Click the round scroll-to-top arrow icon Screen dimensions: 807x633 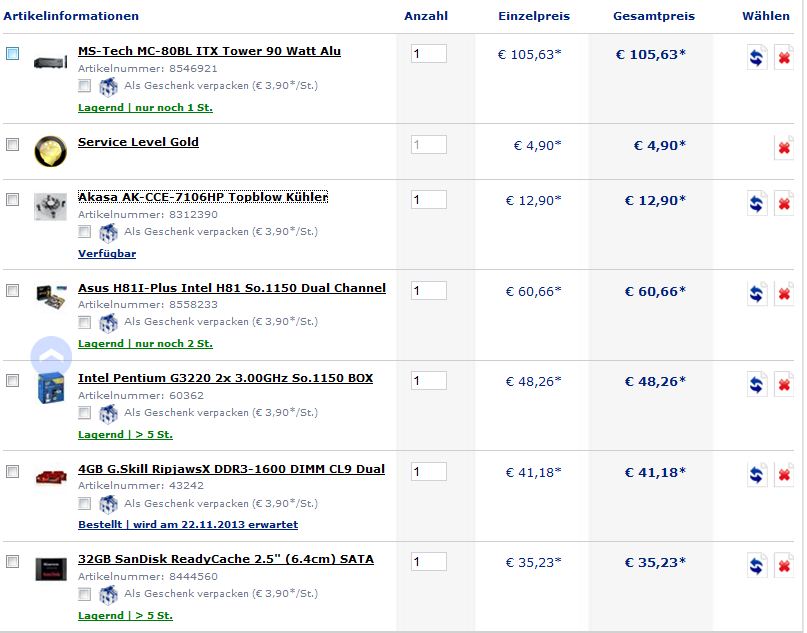click(x=51, y=356)
